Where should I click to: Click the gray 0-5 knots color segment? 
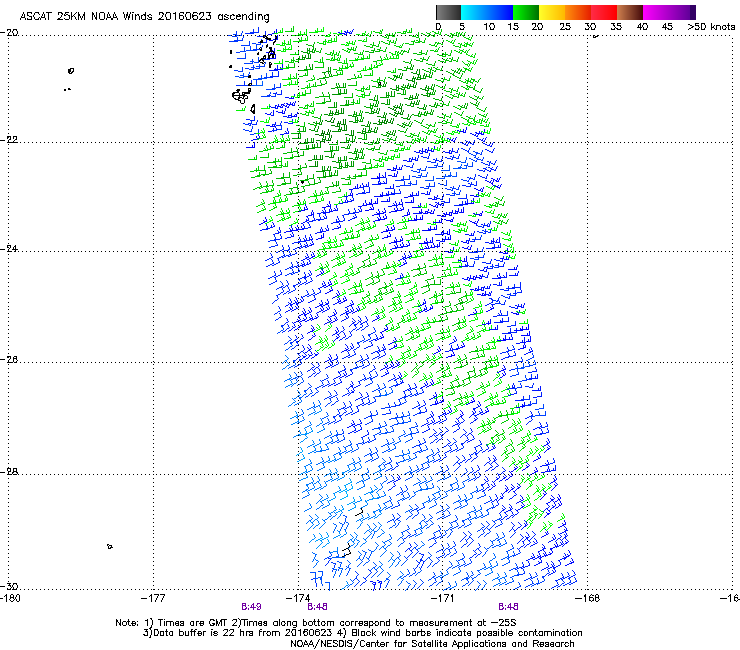click(x=448, y=12)
